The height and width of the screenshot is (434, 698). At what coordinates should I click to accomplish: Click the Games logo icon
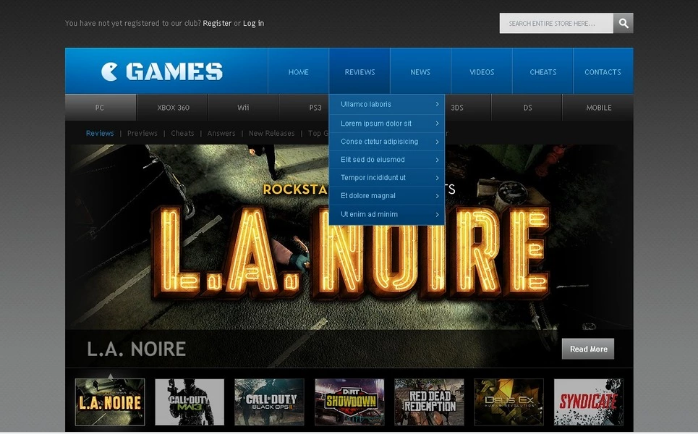(110, 72)
